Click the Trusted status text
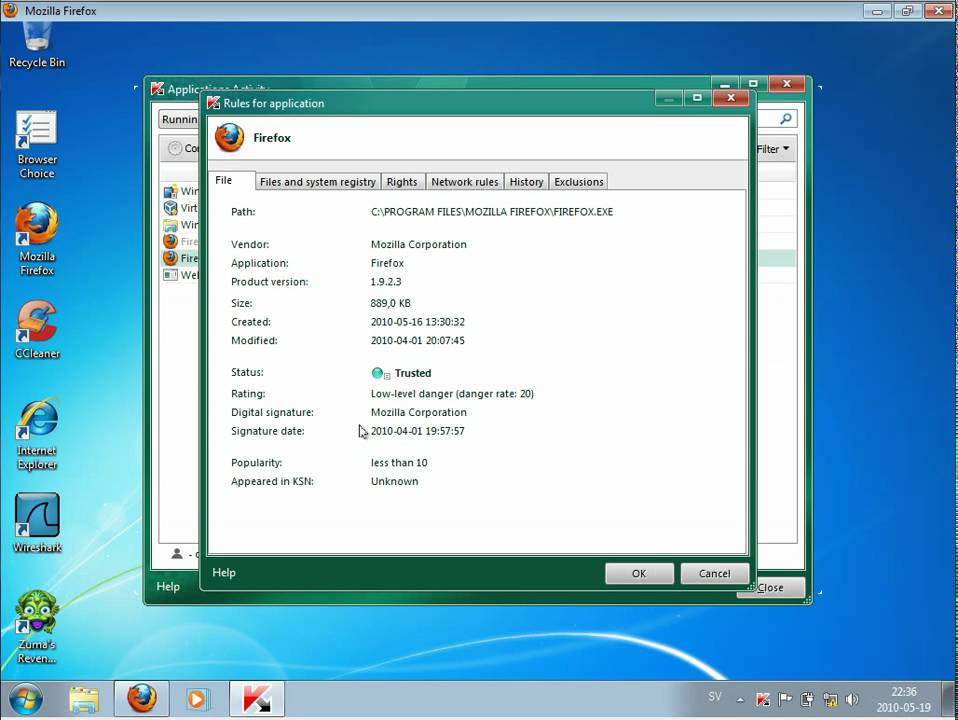The width and height of the screenshot is (958, 720). [x=413, y=373]
